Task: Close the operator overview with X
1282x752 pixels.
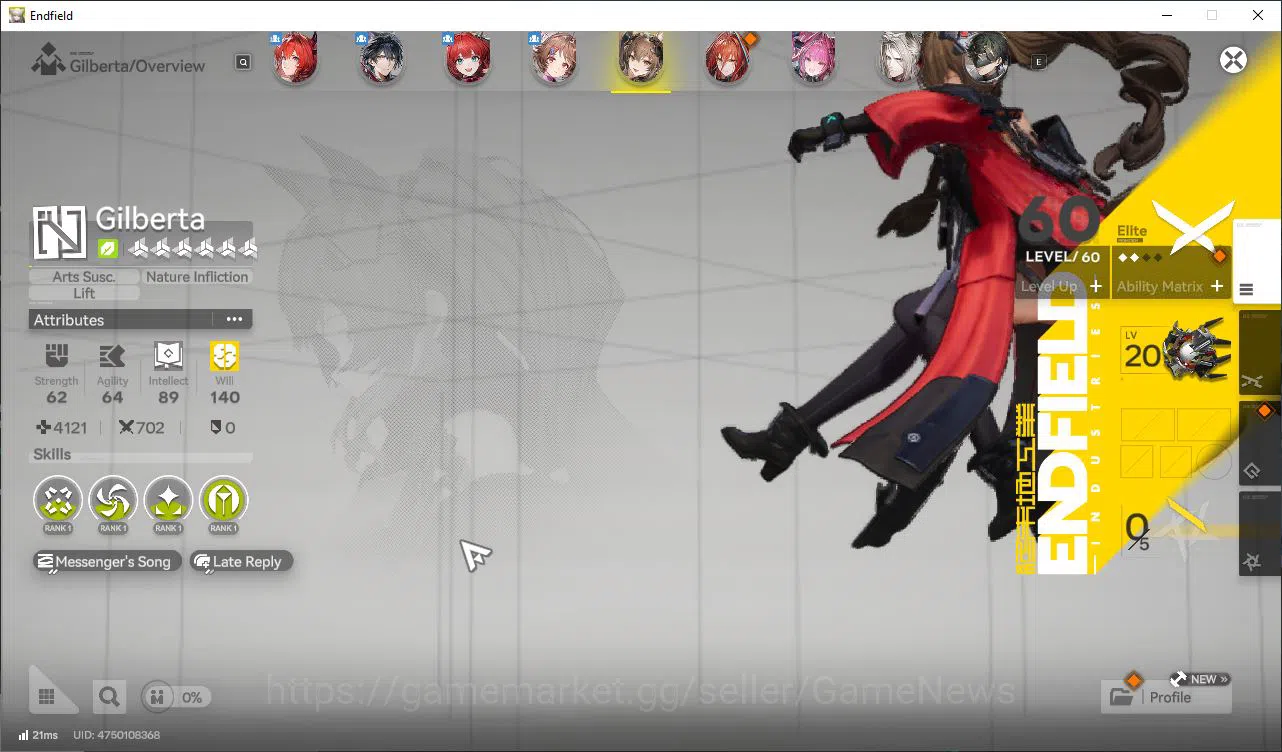Action: point(1233,60)
